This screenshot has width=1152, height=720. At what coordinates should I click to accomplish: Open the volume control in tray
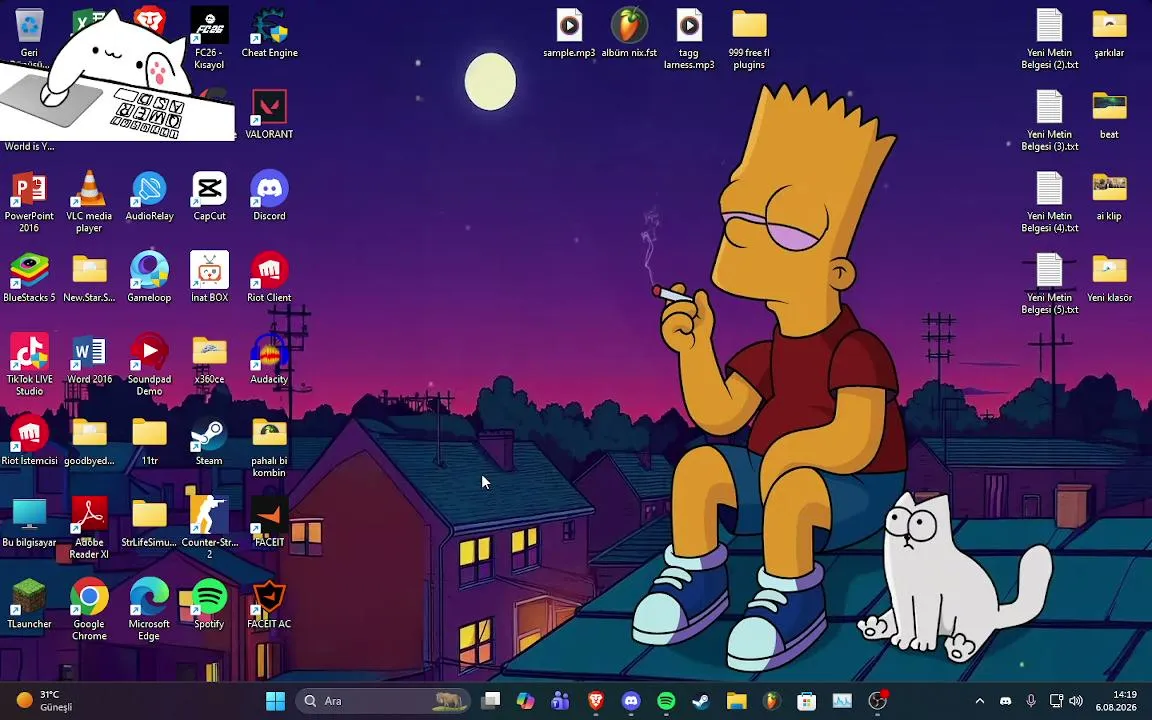(x=1076, y=701)
